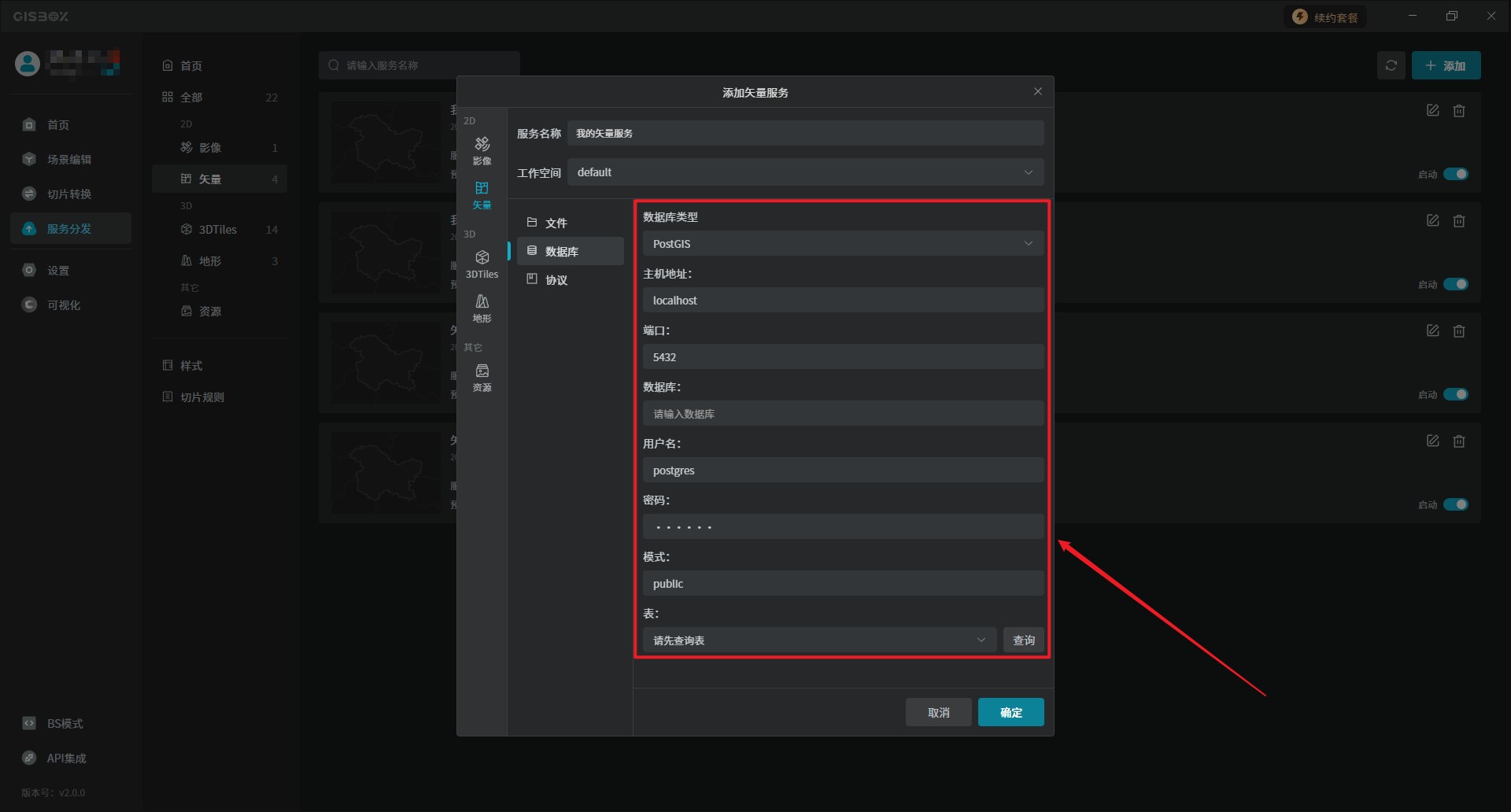Switch to the 文件 source tab
Viewport: 1511px width, 812px height.
coord(556,223)
